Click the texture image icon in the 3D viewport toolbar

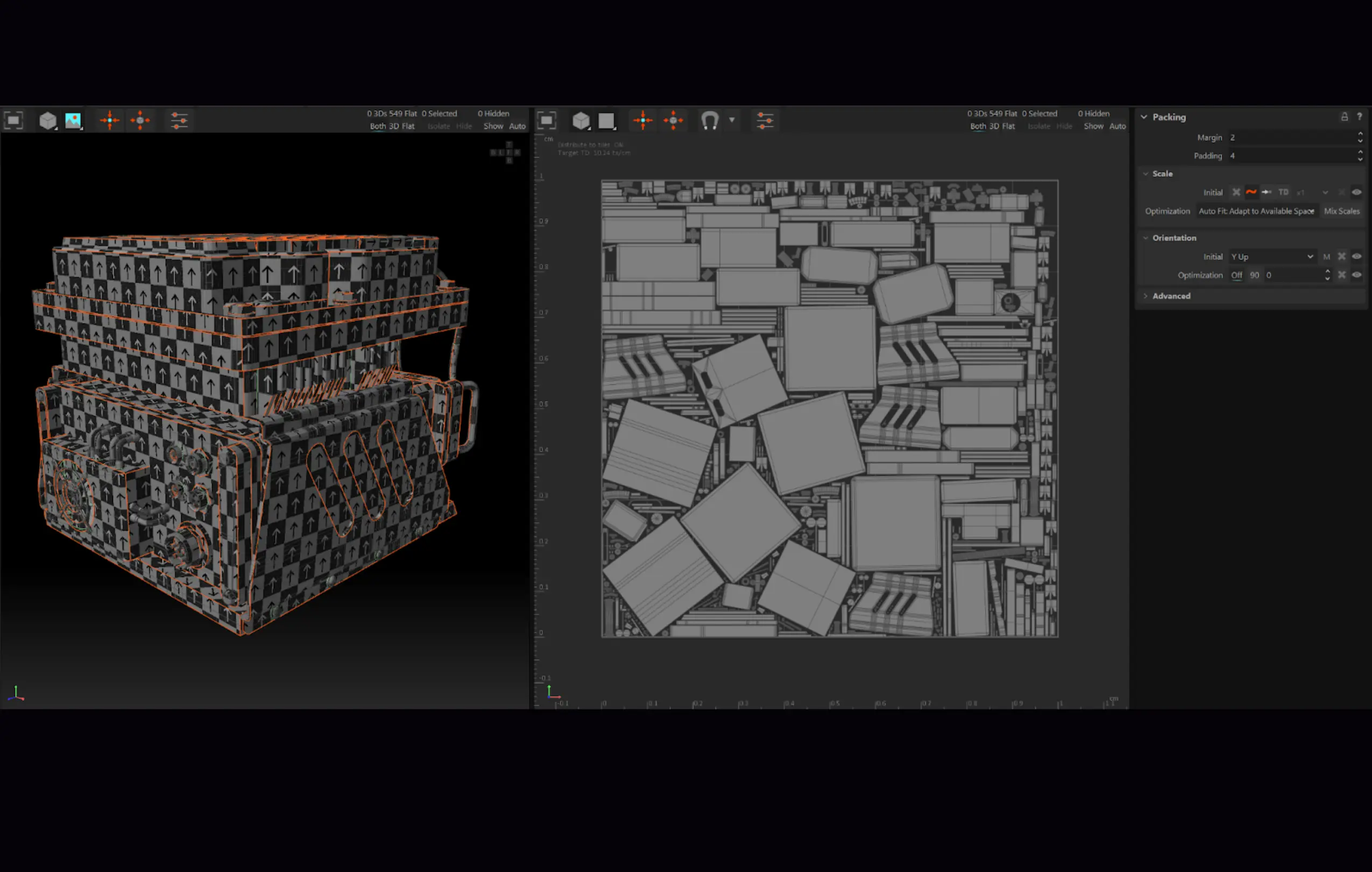coord(73,120)
